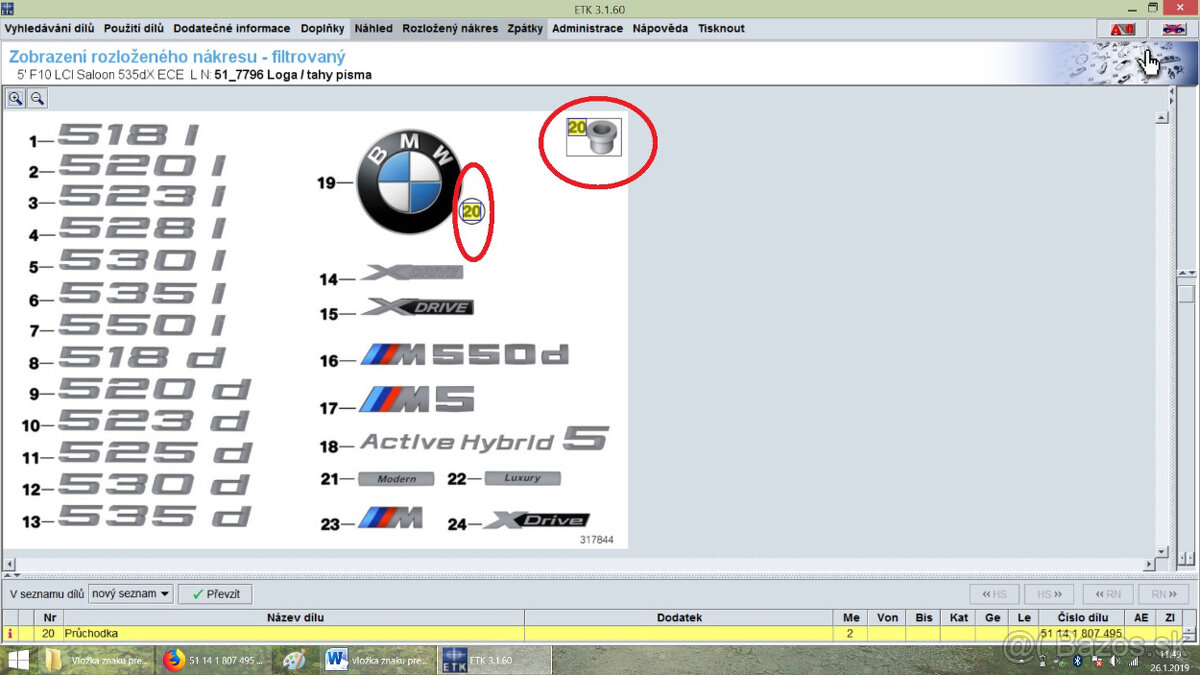Viewport: 1200px width, 675px height.
Task: Open the Doplňky menu
Action: pyautogui.click(x=322, y=28)
